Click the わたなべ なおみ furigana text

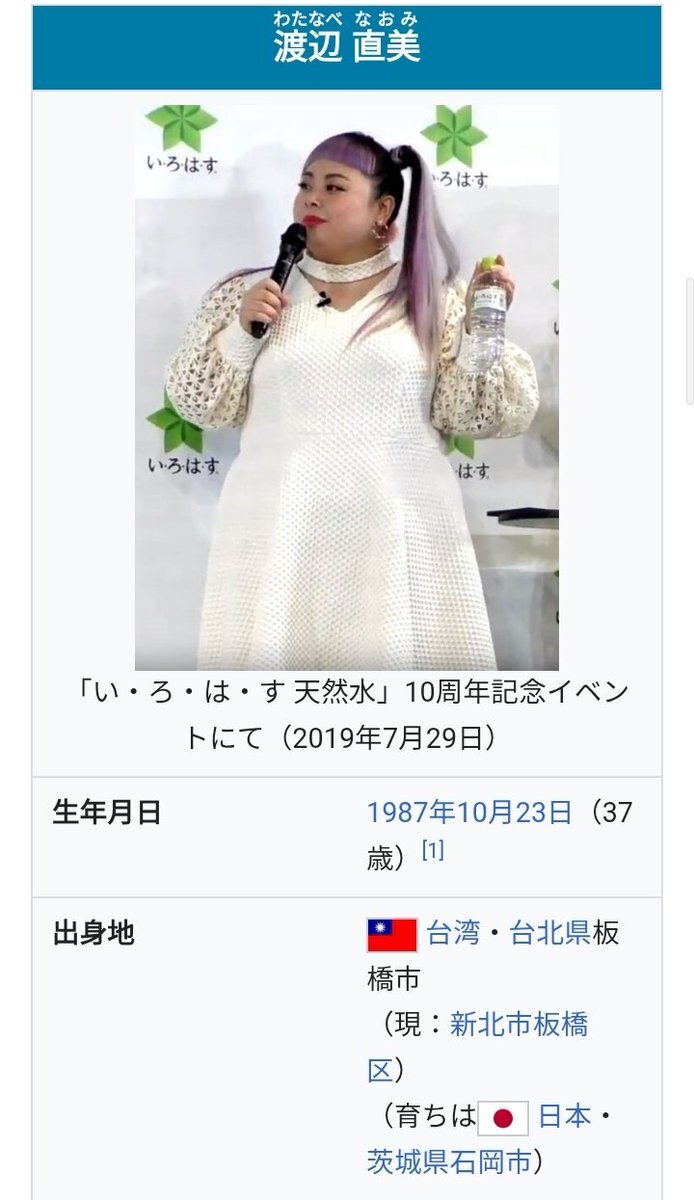[347, 19]
